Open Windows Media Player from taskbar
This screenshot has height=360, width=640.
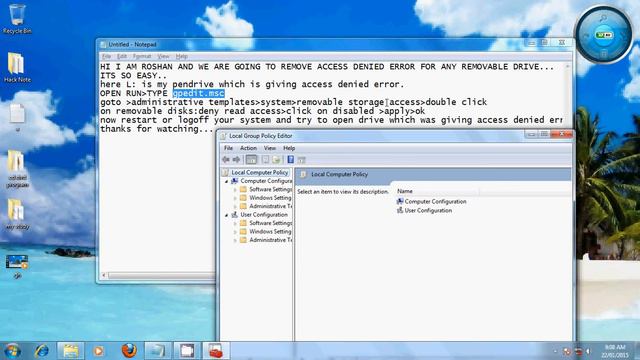[x=98, y=351]
